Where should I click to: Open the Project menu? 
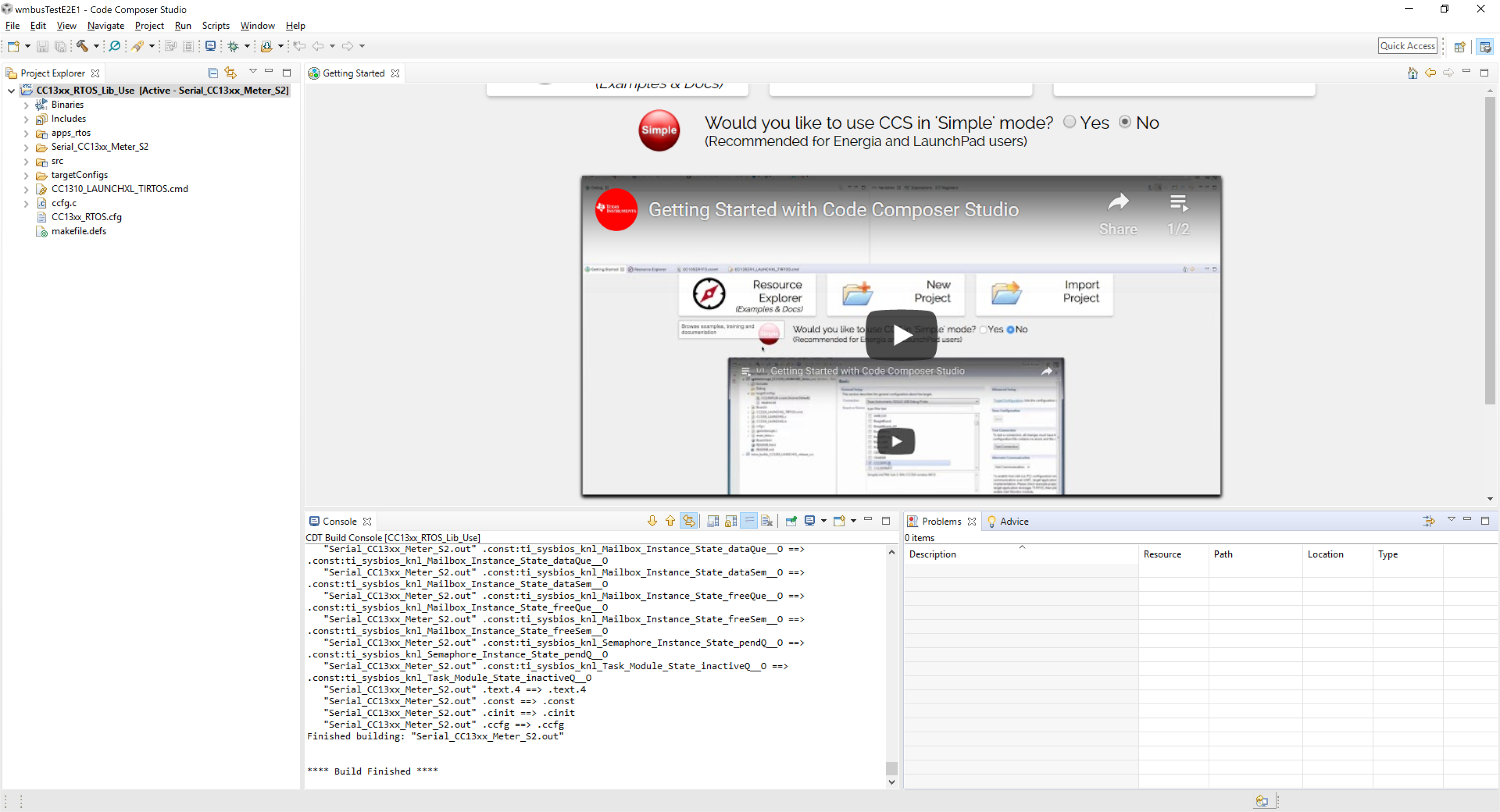(x=149, y=26)
